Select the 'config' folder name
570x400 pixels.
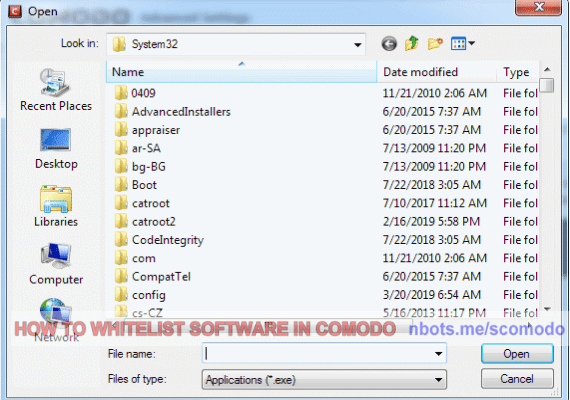(149, 295)
